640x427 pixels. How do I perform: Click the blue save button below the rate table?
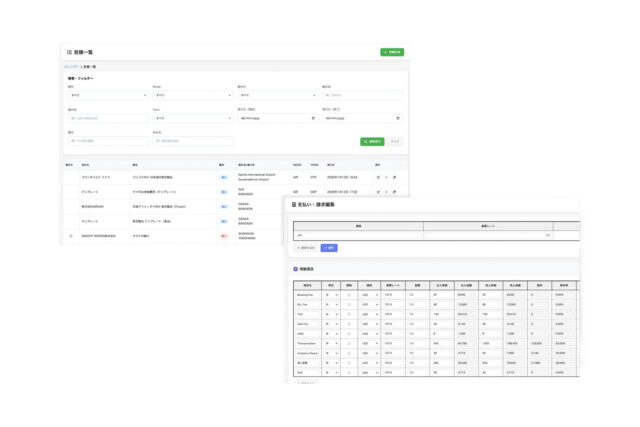(x=329, y=247)
